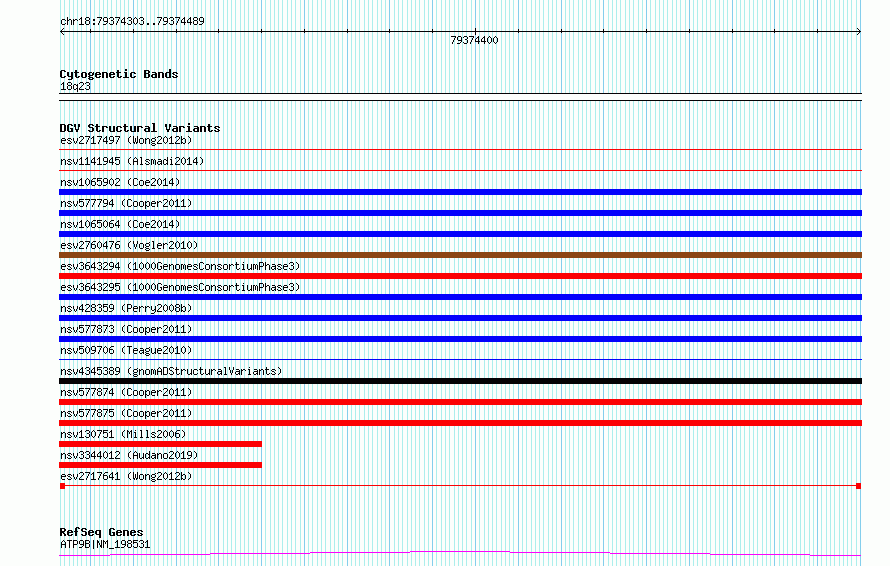Viewport: 890px width, 566px height.
Task: Click the magenta ATP9B gene track line
Action: pos(460,553)
